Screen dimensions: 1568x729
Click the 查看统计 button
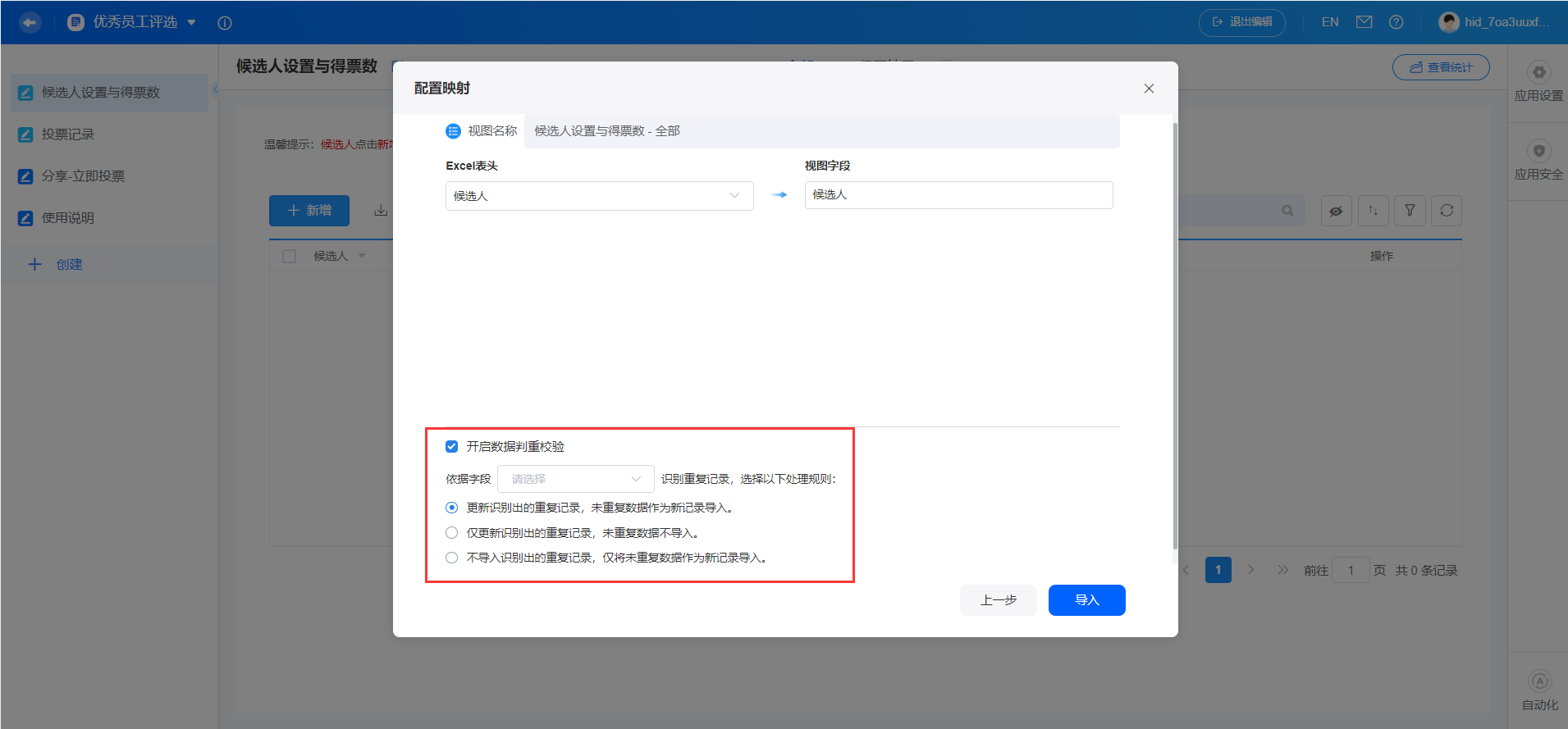(1441, 67)
